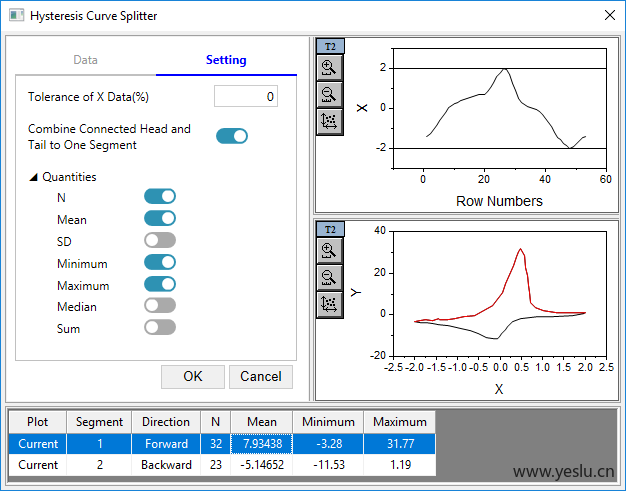Click the N value 23
The height and width of the screenshot is (491, 626).
[x=216, y=465]
